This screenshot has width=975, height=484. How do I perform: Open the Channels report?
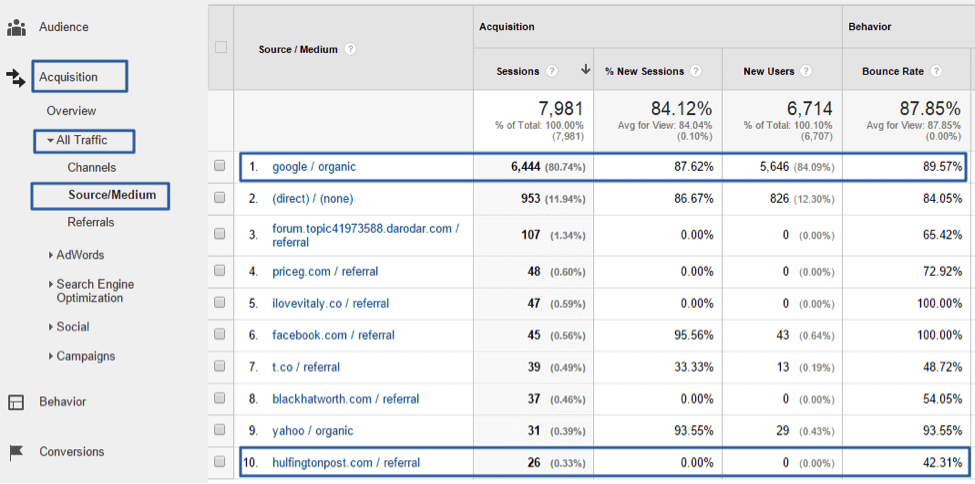click(92, 167)
